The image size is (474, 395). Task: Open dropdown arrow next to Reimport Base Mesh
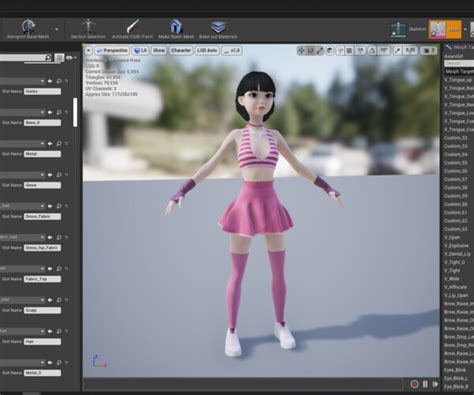tap(57, 29)
